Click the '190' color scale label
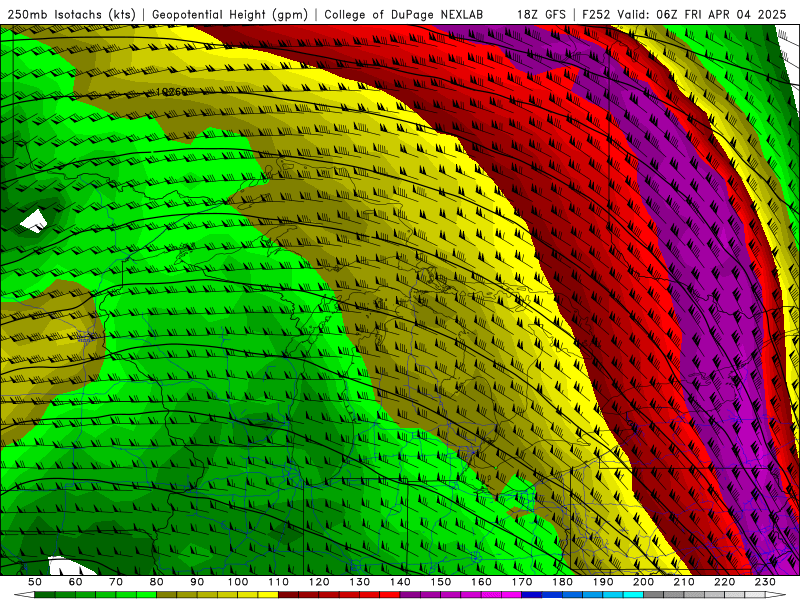The height and width of the screenshot is (600, 800). (x=603, y=582)
